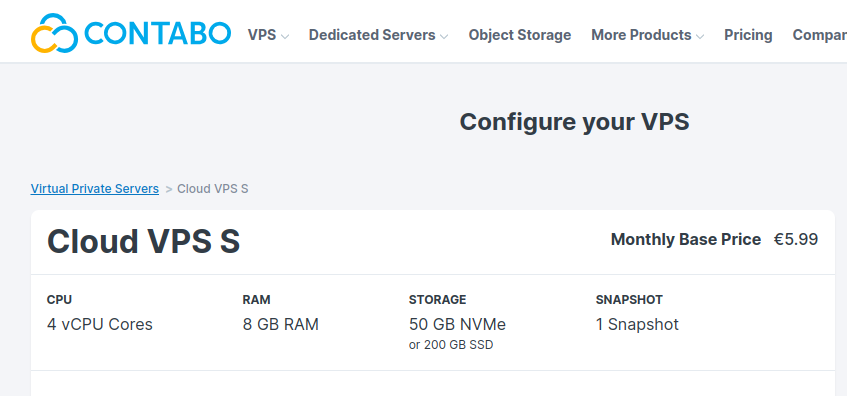Open the Company menu item
This screenshot has height=396, width=847.
pyautogui.click(x=819, y=35)
